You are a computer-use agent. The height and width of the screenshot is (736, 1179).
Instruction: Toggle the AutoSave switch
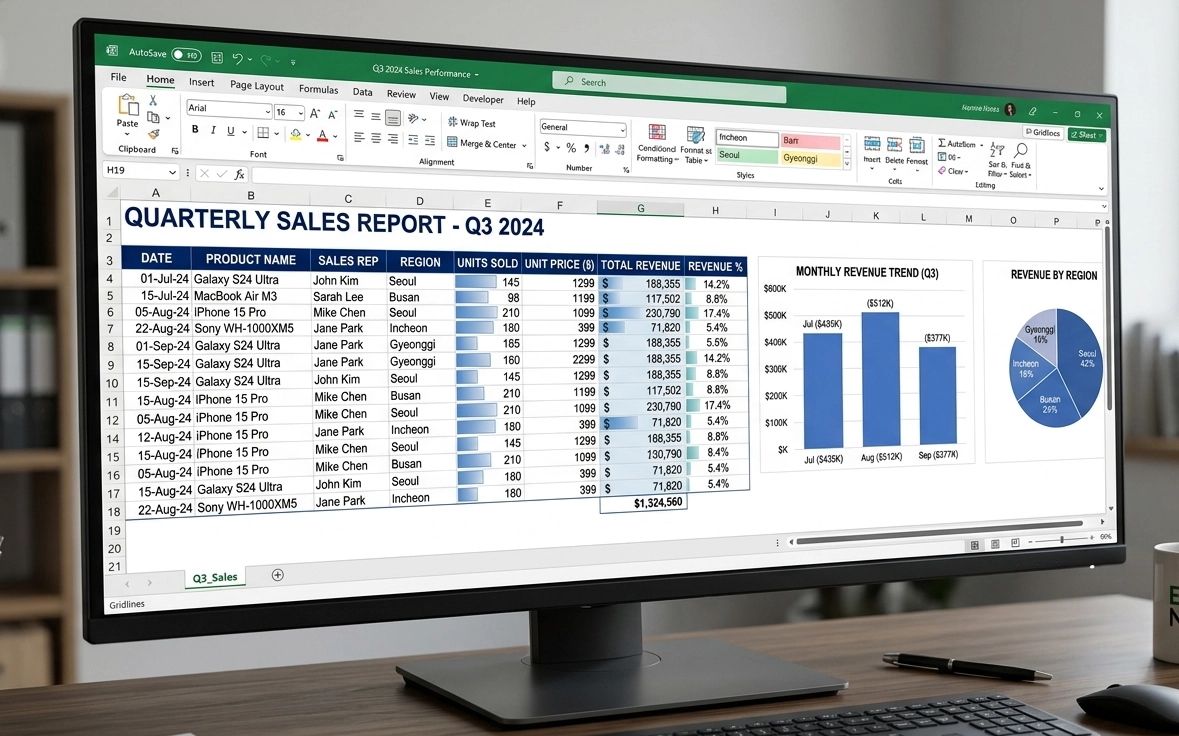(185, 55)
